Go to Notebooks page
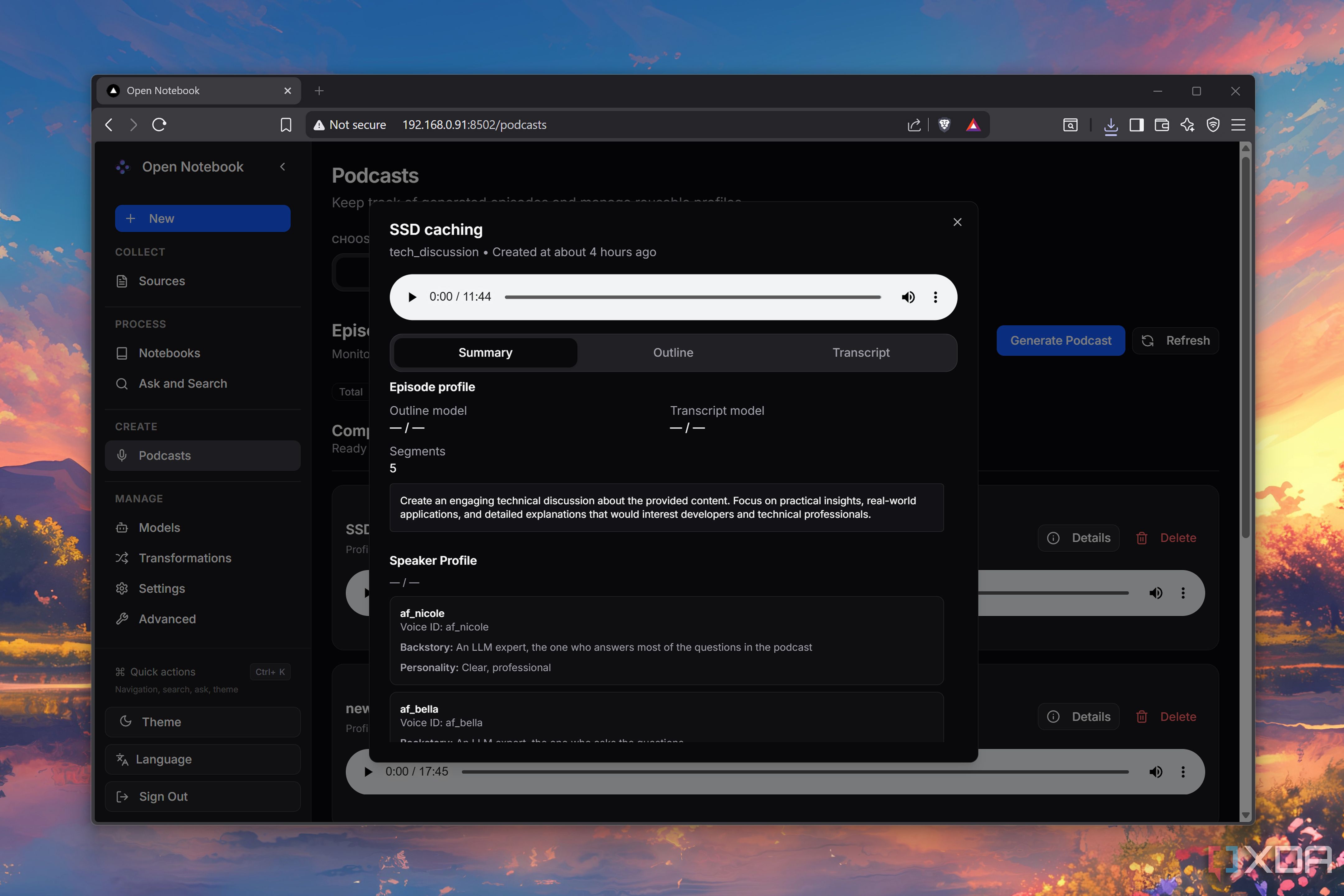 click(203, 353)
